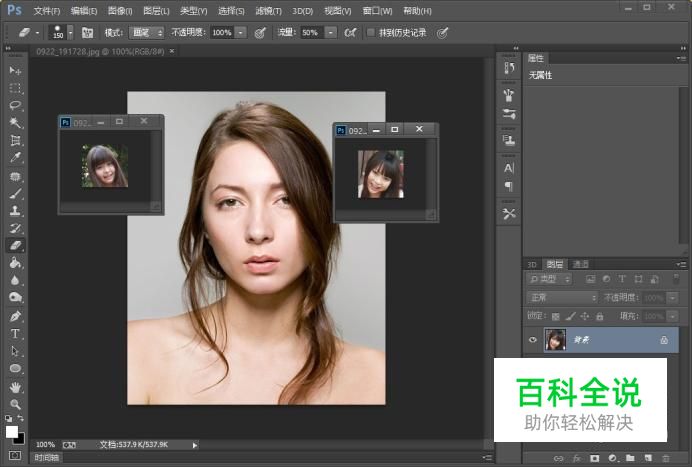Select the Move tool
Screen dimensions: 692x467
[x=15, y=71]
